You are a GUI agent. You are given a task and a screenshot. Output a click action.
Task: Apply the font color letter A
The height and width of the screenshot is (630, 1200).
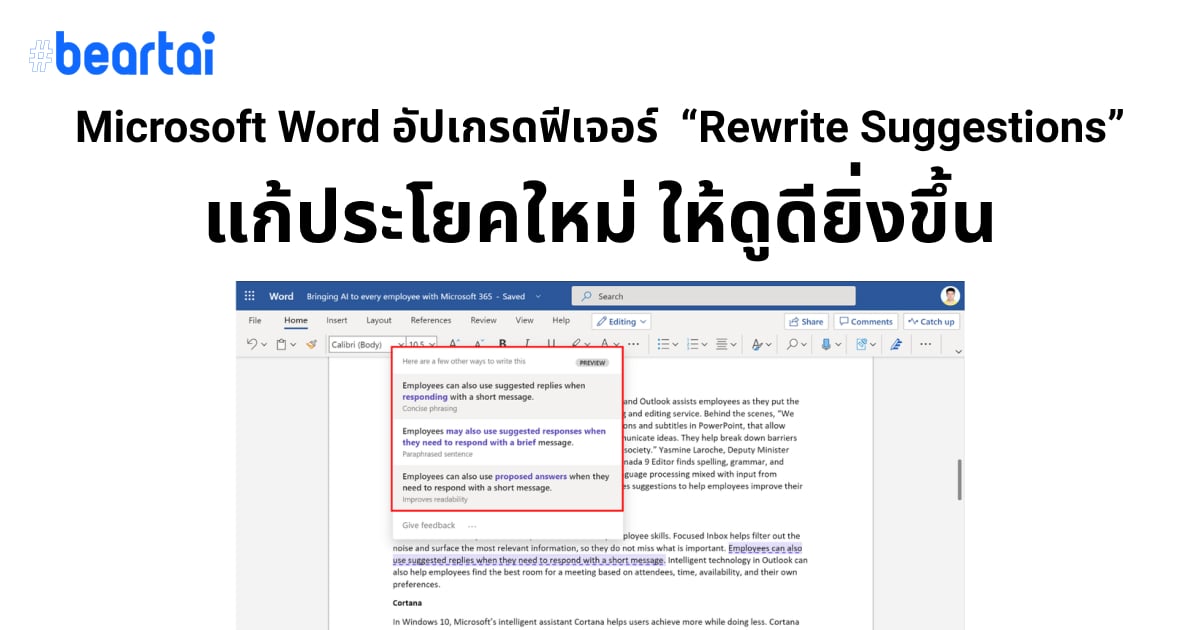[605, 343]
